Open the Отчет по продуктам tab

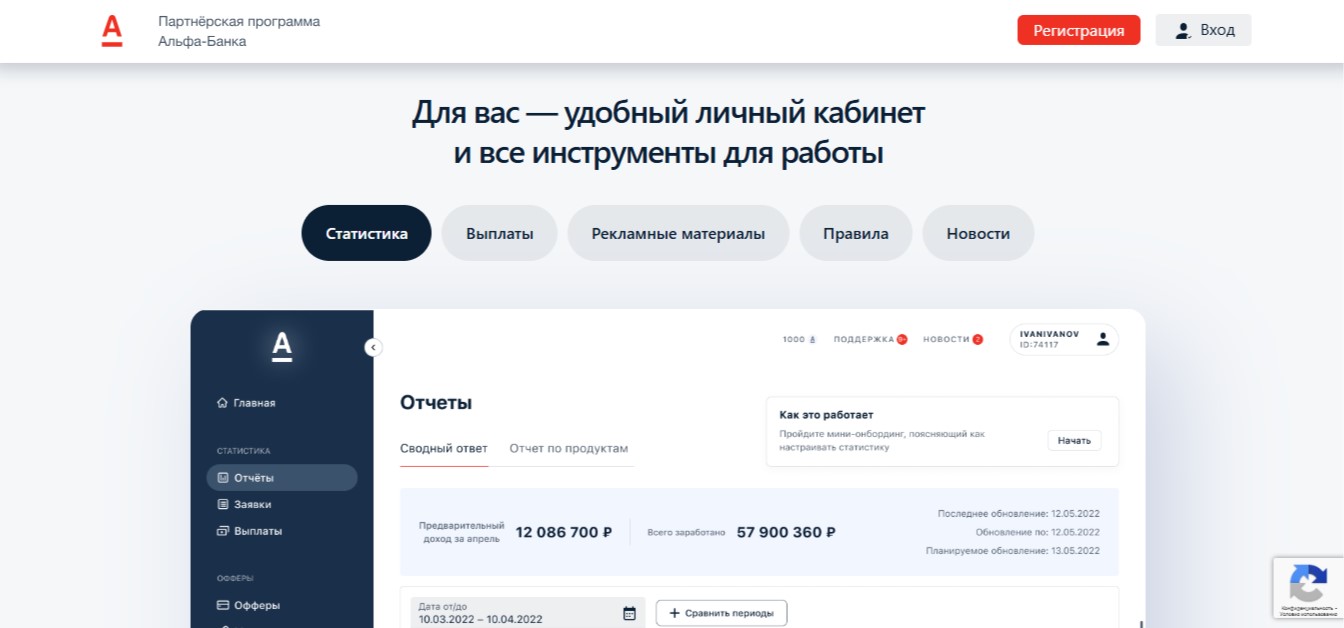tap(569, 448)
